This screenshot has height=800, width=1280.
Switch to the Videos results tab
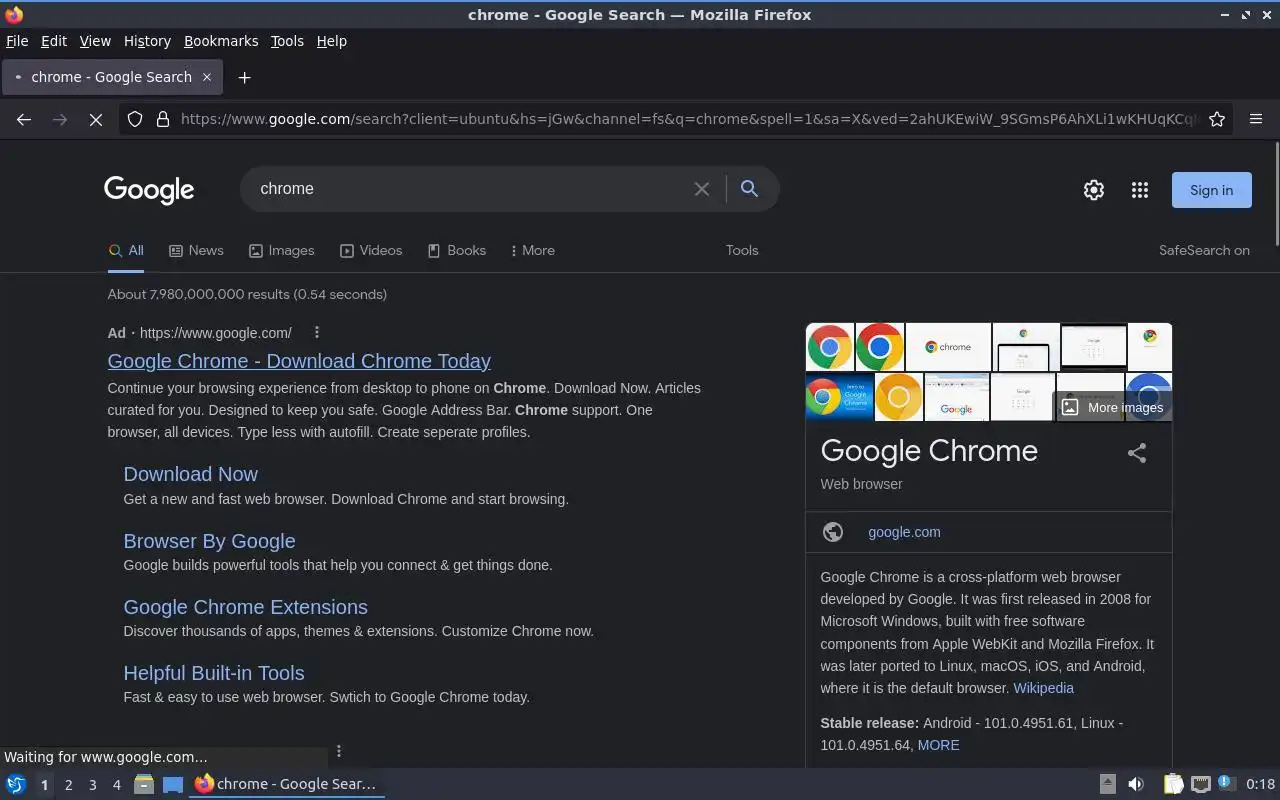(x=371, y=250)
